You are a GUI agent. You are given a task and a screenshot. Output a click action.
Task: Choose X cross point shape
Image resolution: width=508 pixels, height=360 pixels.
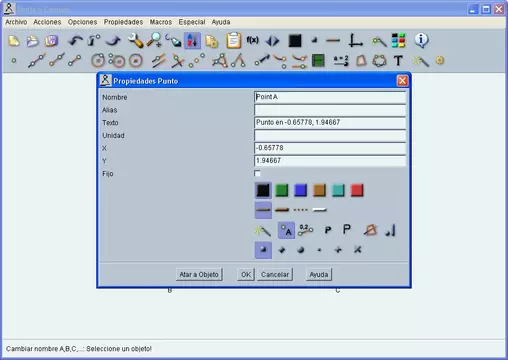pos(357,249)
